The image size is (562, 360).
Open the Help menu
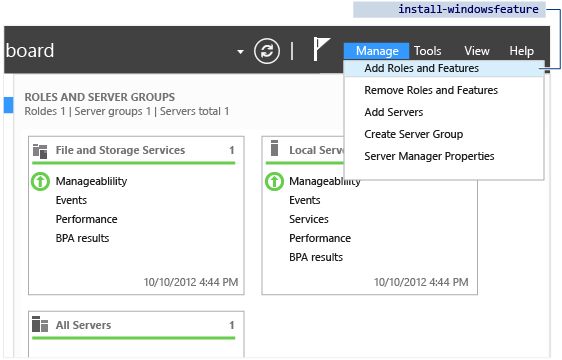click(522, 51)
